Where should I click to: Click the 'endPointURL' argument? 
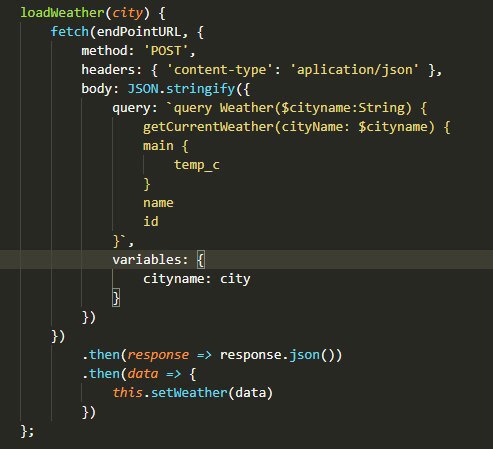coord(139,32)
